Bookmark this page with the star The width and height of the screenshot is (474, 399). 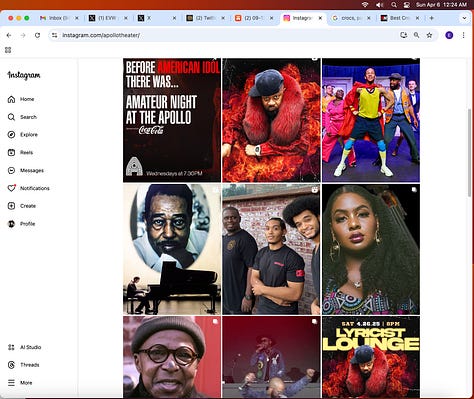tap(429, 35)
